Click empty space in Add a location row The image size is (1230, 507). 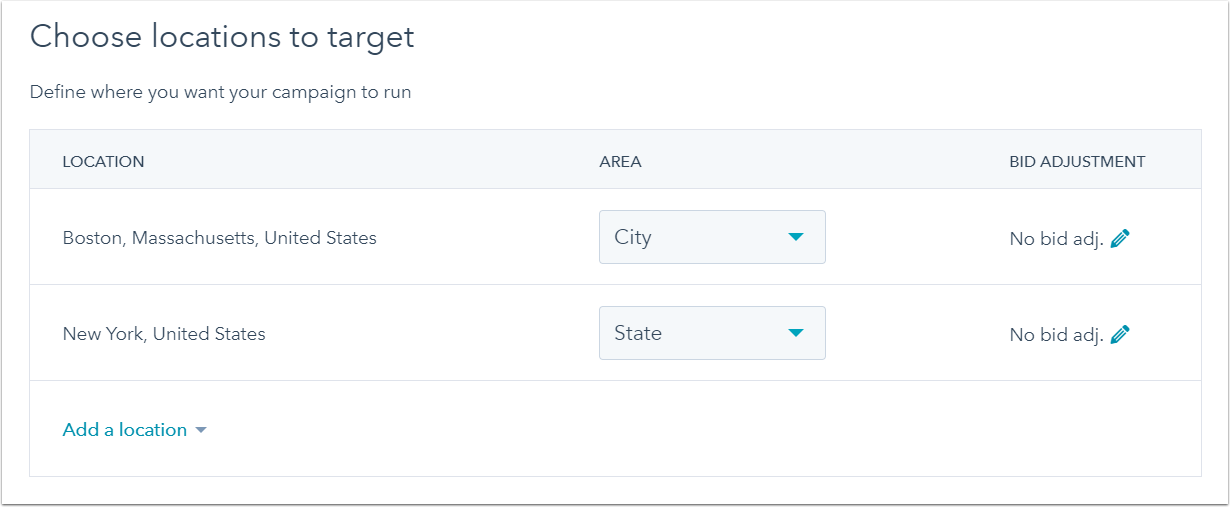click(700, 429)
